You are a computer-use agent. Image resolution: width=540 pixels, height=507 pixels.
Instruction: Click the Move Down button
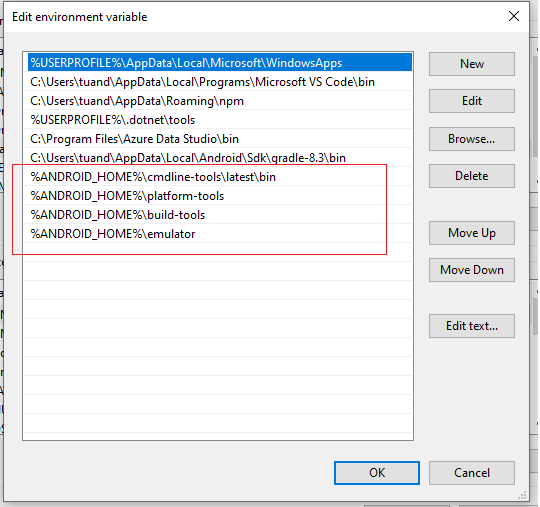click(x=471, y=270)
